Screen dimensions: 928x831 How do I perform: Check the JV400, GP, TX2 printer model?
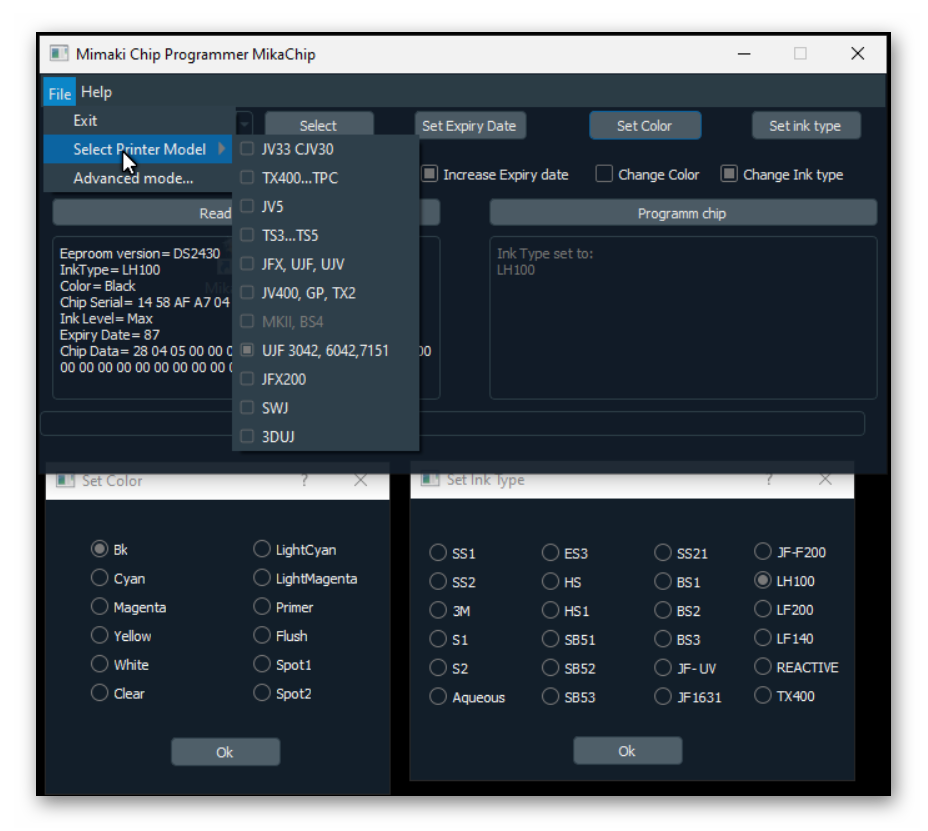pyautogui.click(x=247, y=292)
